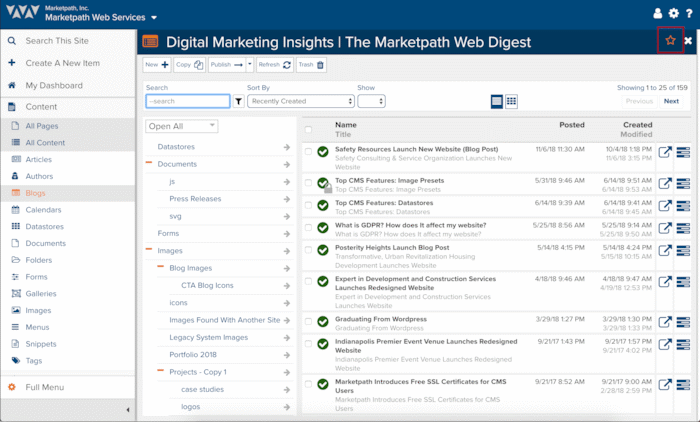Collapse the sidebar with the left arrow

point(128,409)
